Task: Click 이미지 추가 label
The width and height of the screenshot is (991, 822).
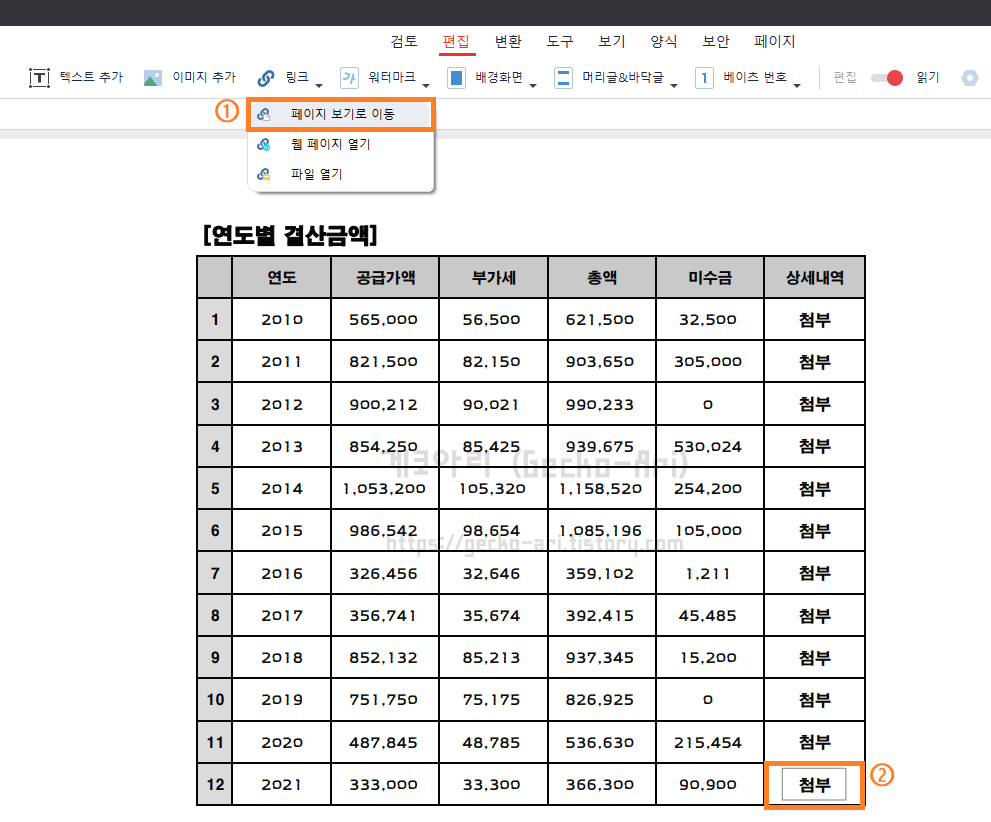Action: coord(204,77)
